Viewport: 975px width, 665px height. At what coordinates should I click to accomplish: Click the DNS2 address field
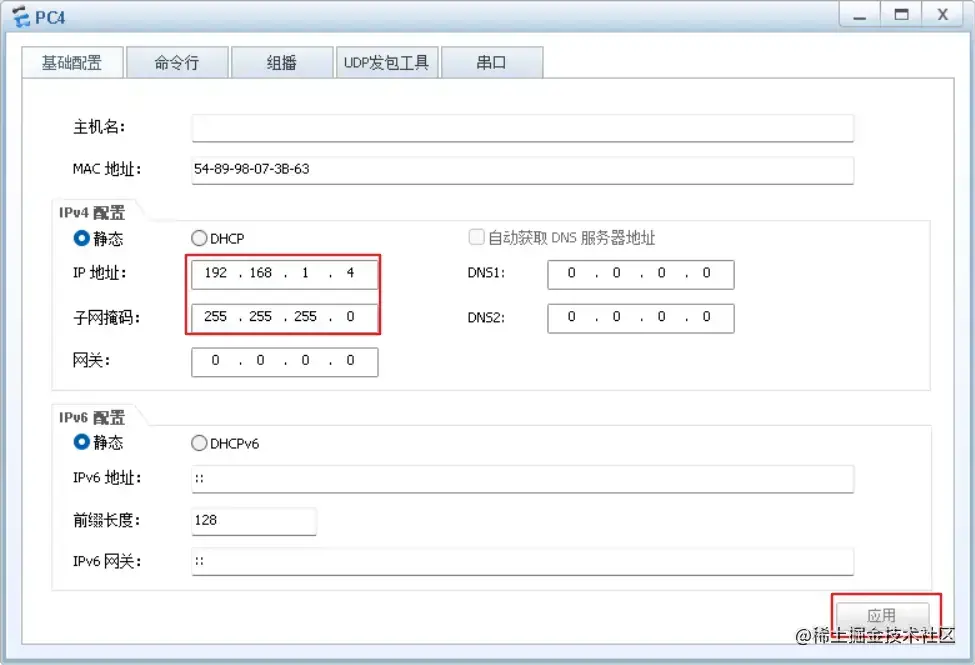pyautogui.click(x=640, y=318)
